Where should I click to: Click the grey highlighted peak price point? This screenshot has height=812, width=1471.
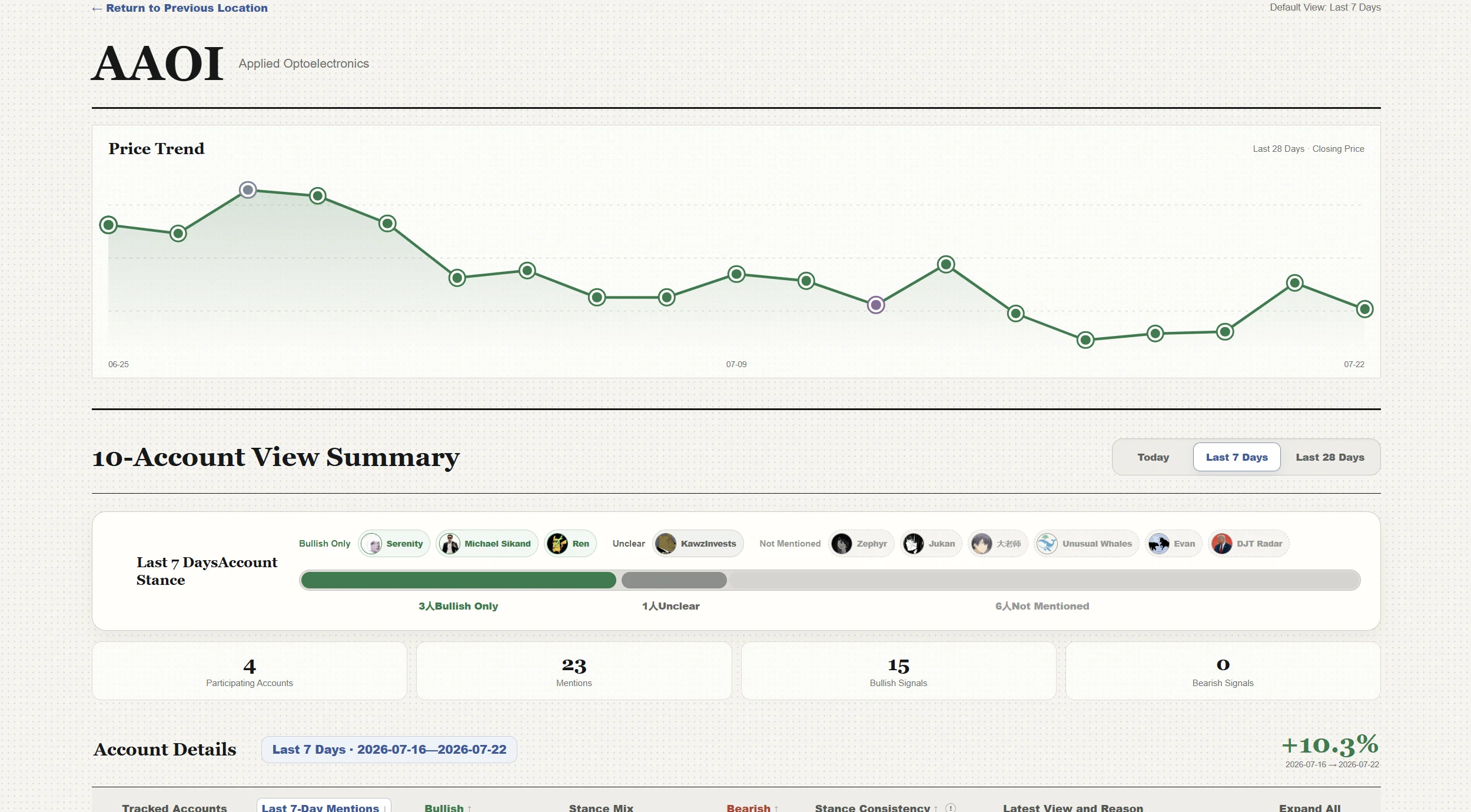(x=248, y=190)
